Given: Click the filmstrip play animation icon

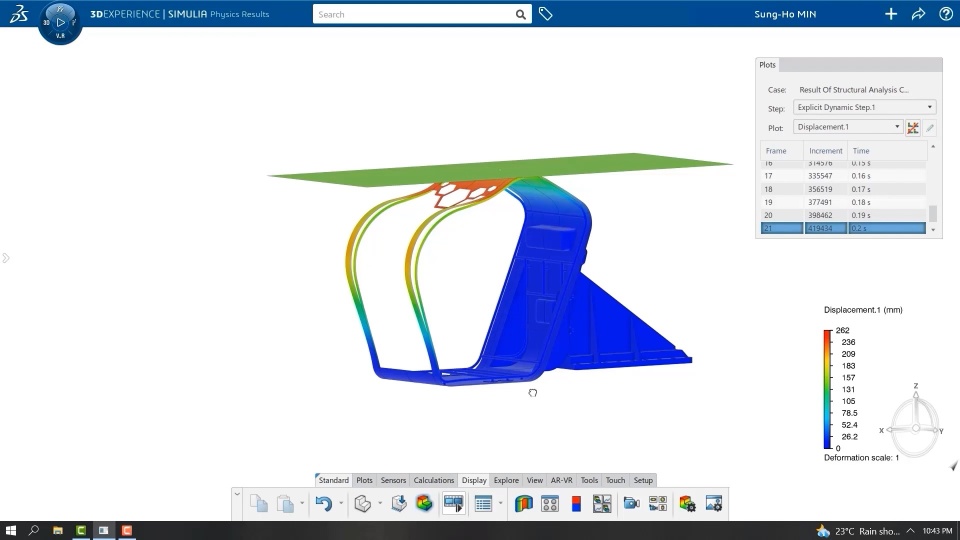Looking at the screenshot, I should [x=454, y=504].
